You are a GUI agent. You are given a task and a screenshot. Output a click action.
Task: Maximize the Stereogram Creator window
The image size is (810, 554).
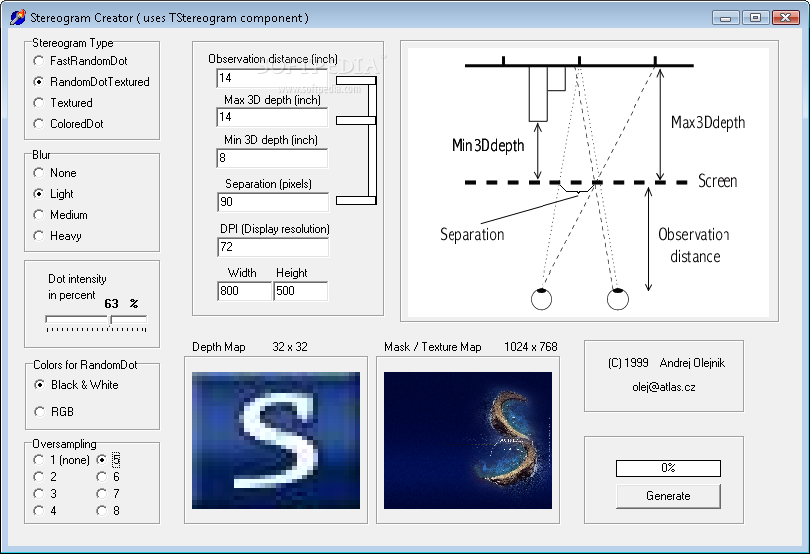(x=755, y=18)
